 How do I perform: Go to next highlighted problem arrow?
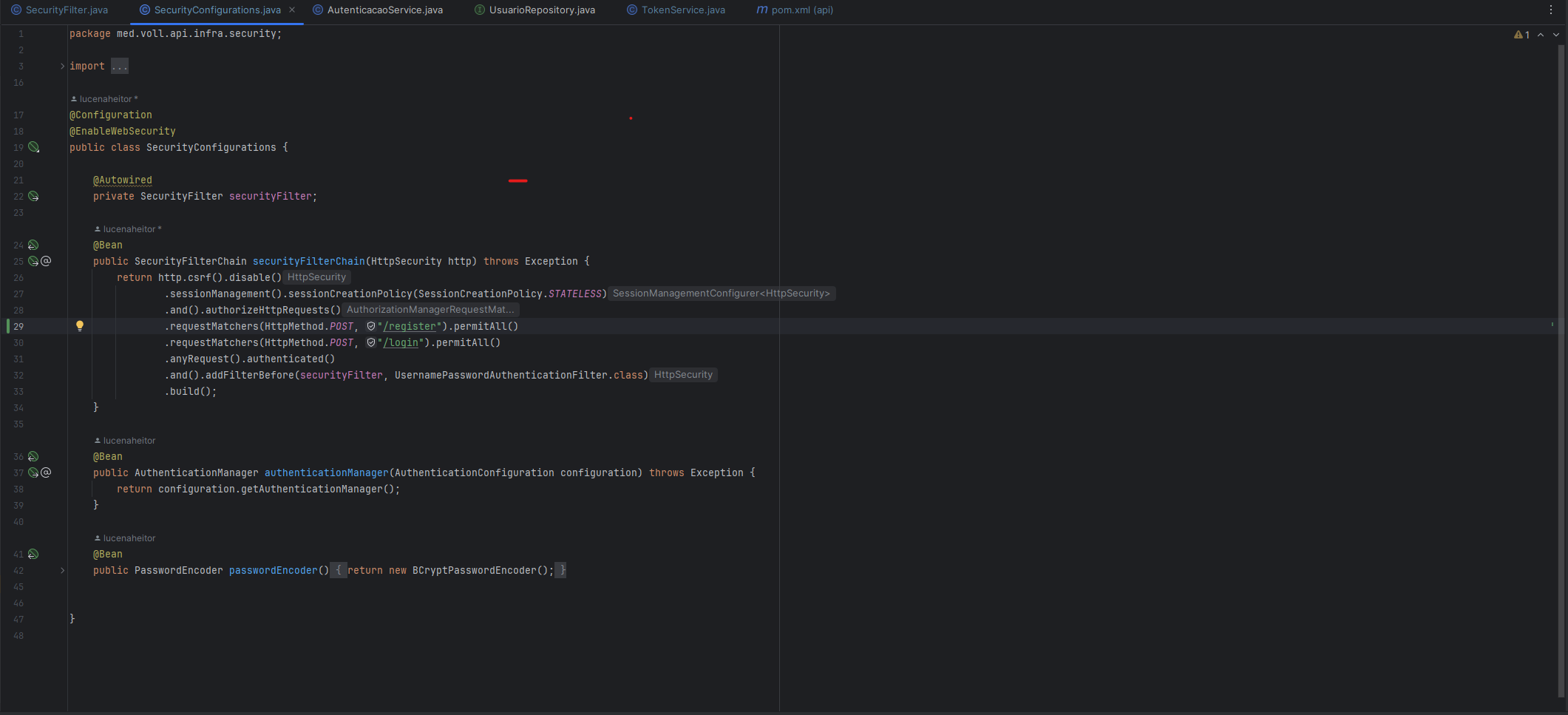pyautogui.click(x=1556, y=35)
